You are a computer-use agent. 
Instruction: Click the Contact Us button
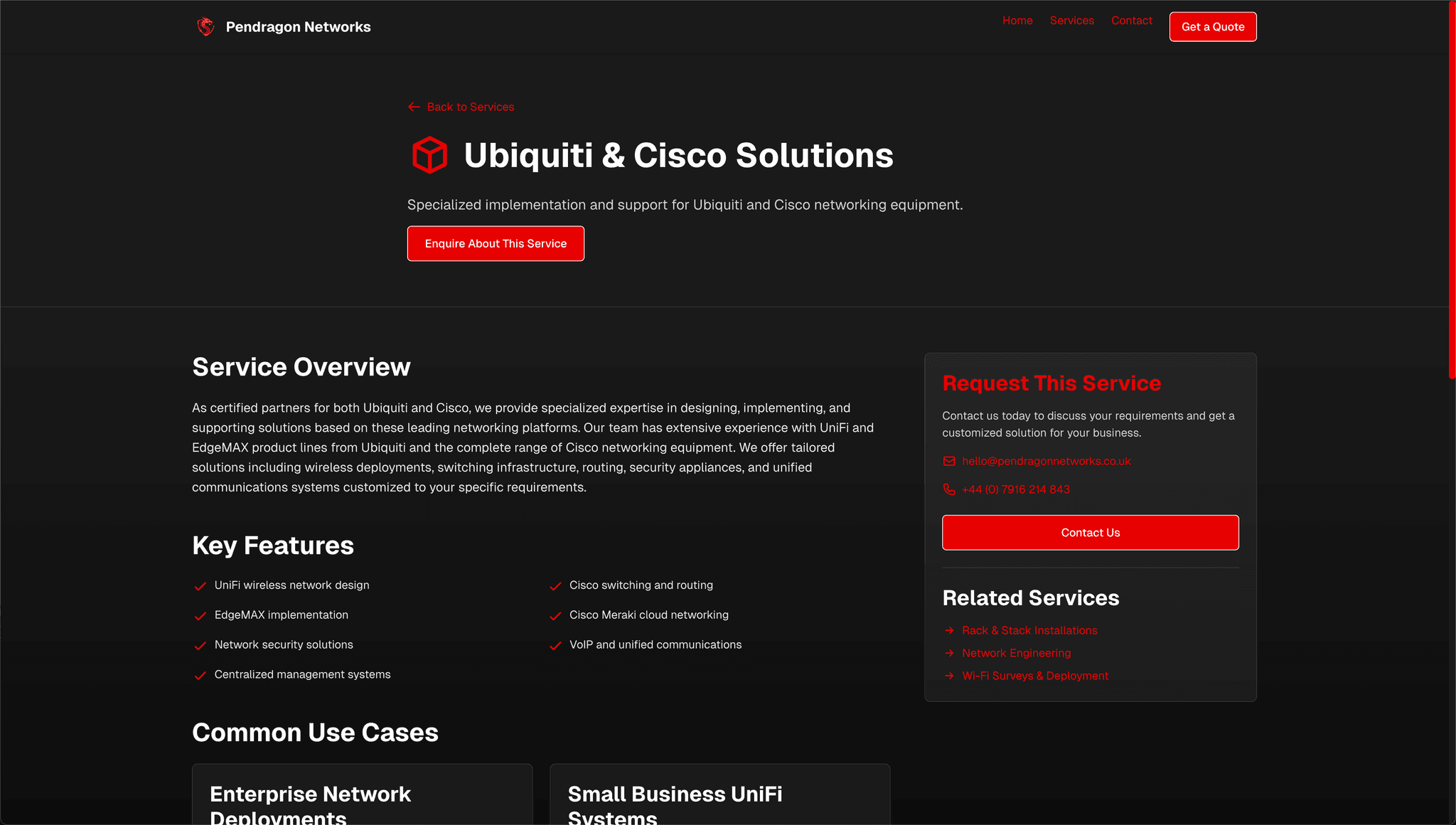click(x=1090, y=533)
